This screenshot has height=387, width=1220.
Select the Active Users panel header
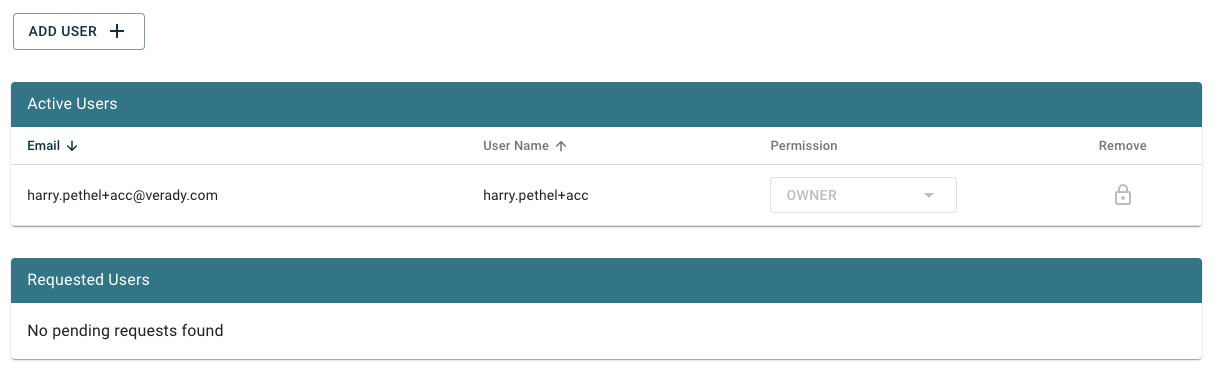click(x=606, y=104)
